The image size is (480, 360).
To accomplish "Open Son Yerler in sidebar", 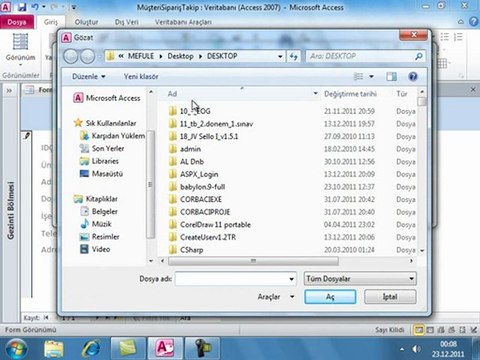I will pyautogui.click(x=102, y=148).
